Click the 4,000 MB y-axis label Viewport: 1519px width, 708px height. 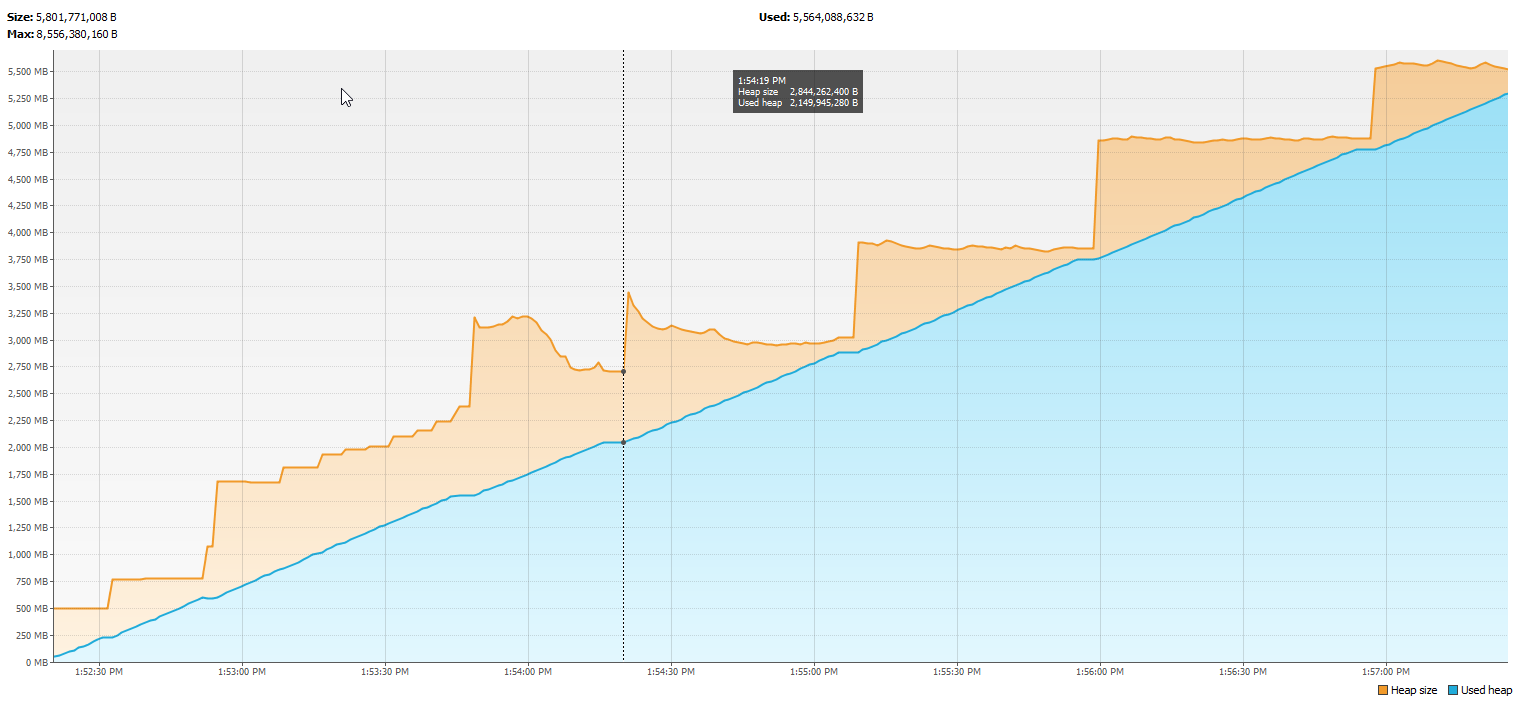[x=27, y=233]
